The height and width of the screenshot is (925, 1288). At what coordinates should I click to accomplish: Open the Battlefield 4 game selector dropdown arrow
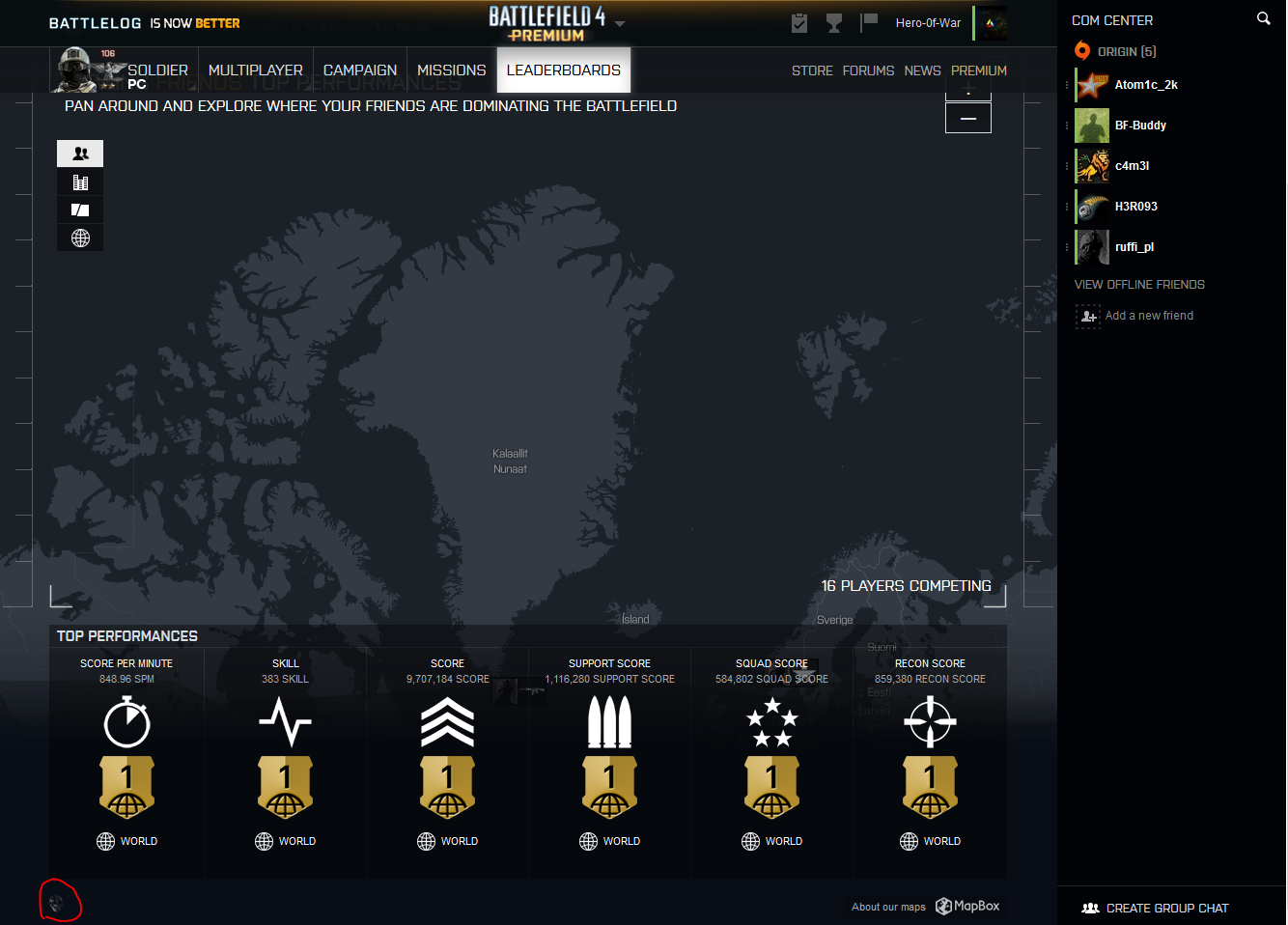pos(620,23)
